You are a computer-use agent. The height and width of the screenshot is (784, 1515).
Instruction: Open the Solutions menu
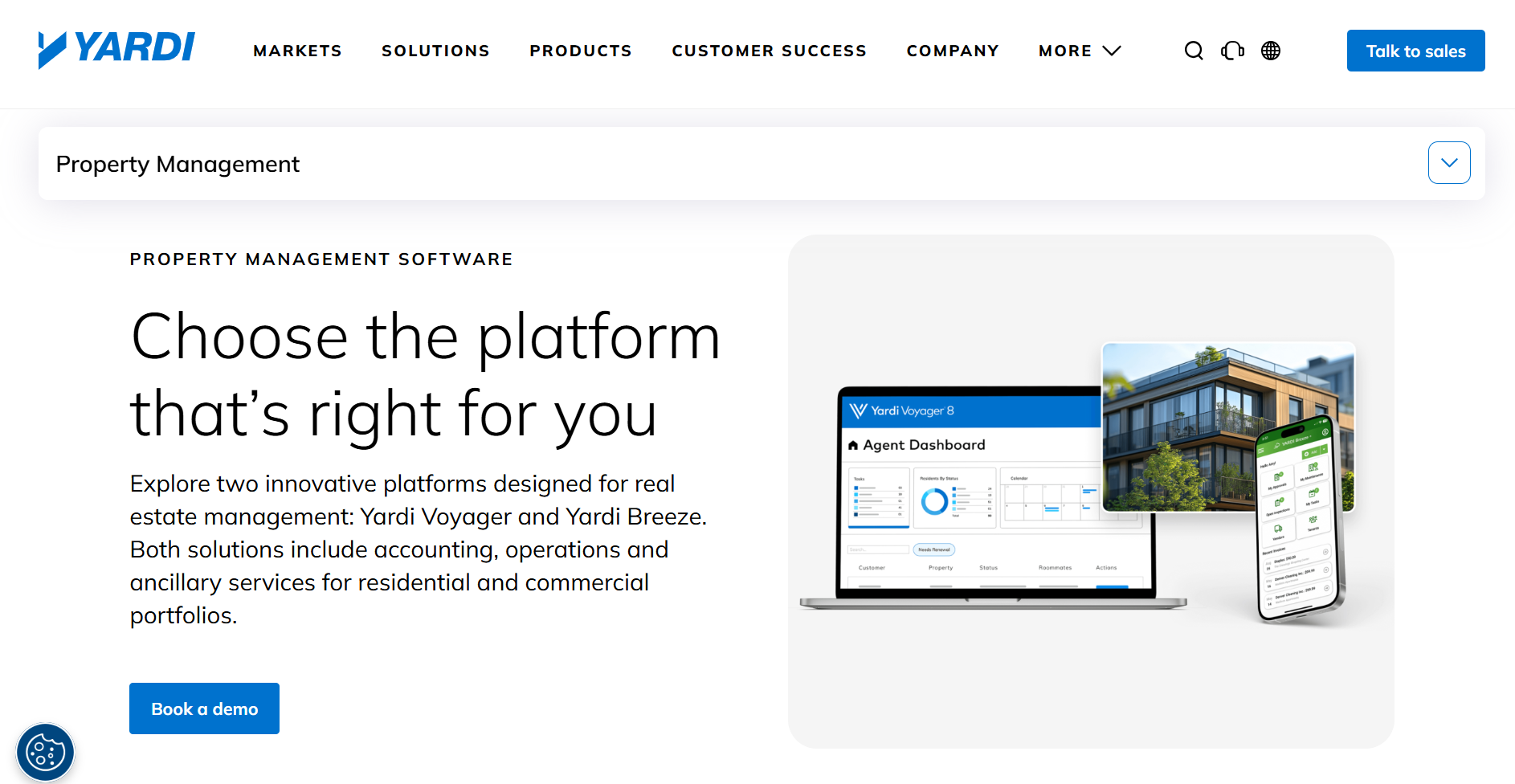435,51
